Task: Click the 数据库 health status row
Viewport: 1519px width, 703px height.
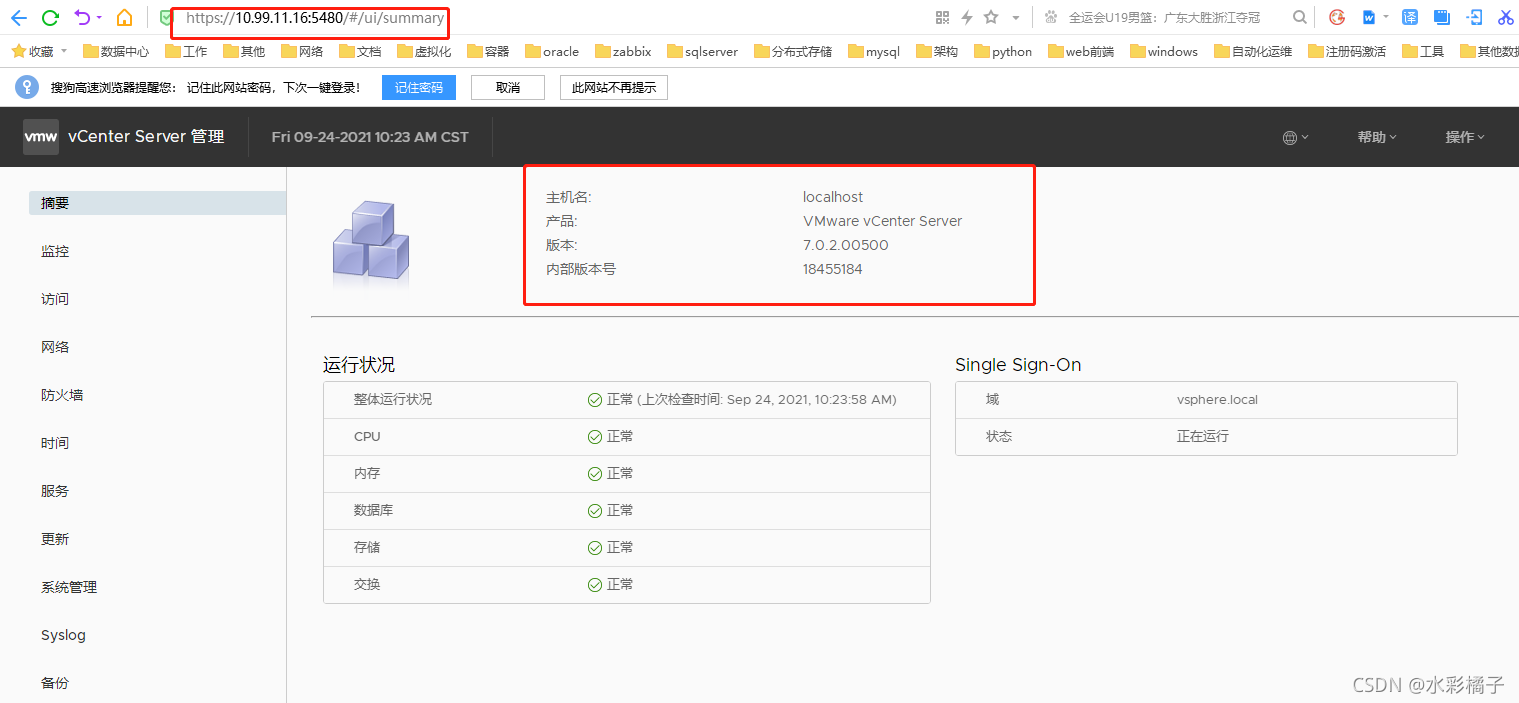Action: (627, 510)
